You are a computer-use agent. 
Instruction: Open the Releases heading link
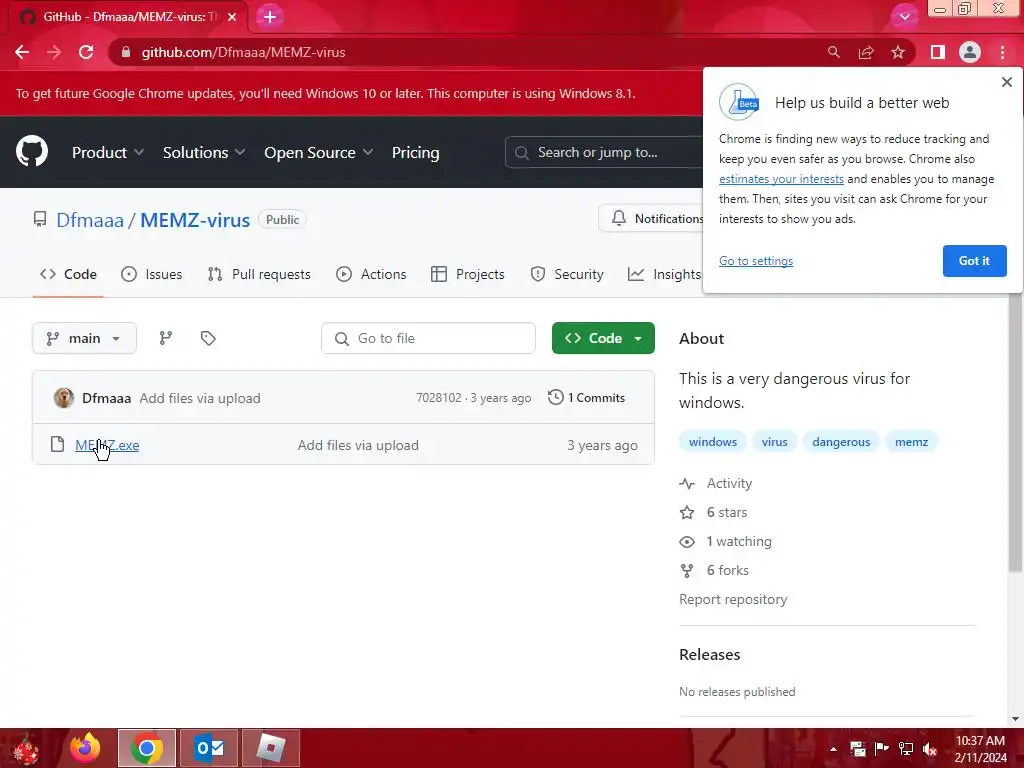coord(709,654)
